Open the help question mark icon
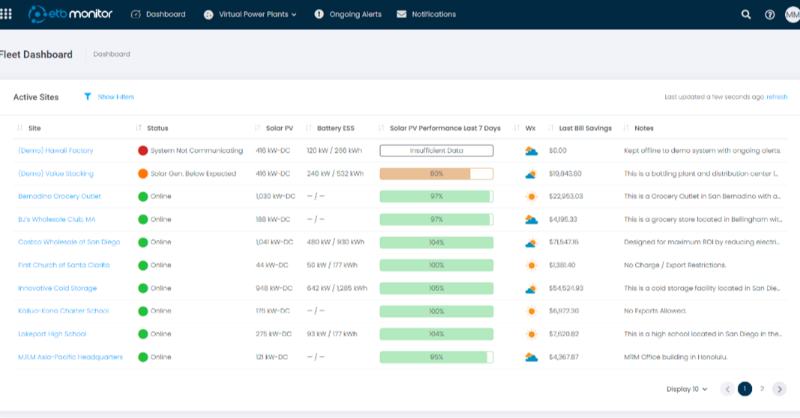This screenshot has width=800, height=418. coord(769,14)
